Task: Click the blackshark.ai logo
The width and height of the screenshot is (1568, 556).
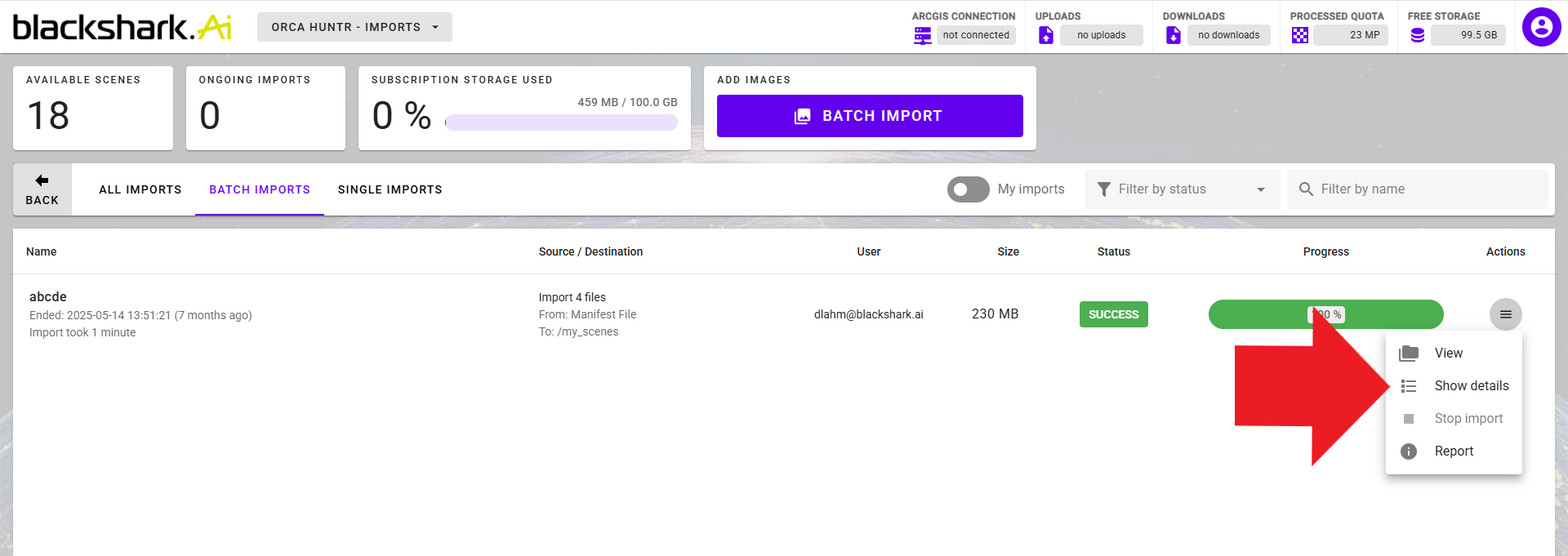Action: click(x=122, y=27)
